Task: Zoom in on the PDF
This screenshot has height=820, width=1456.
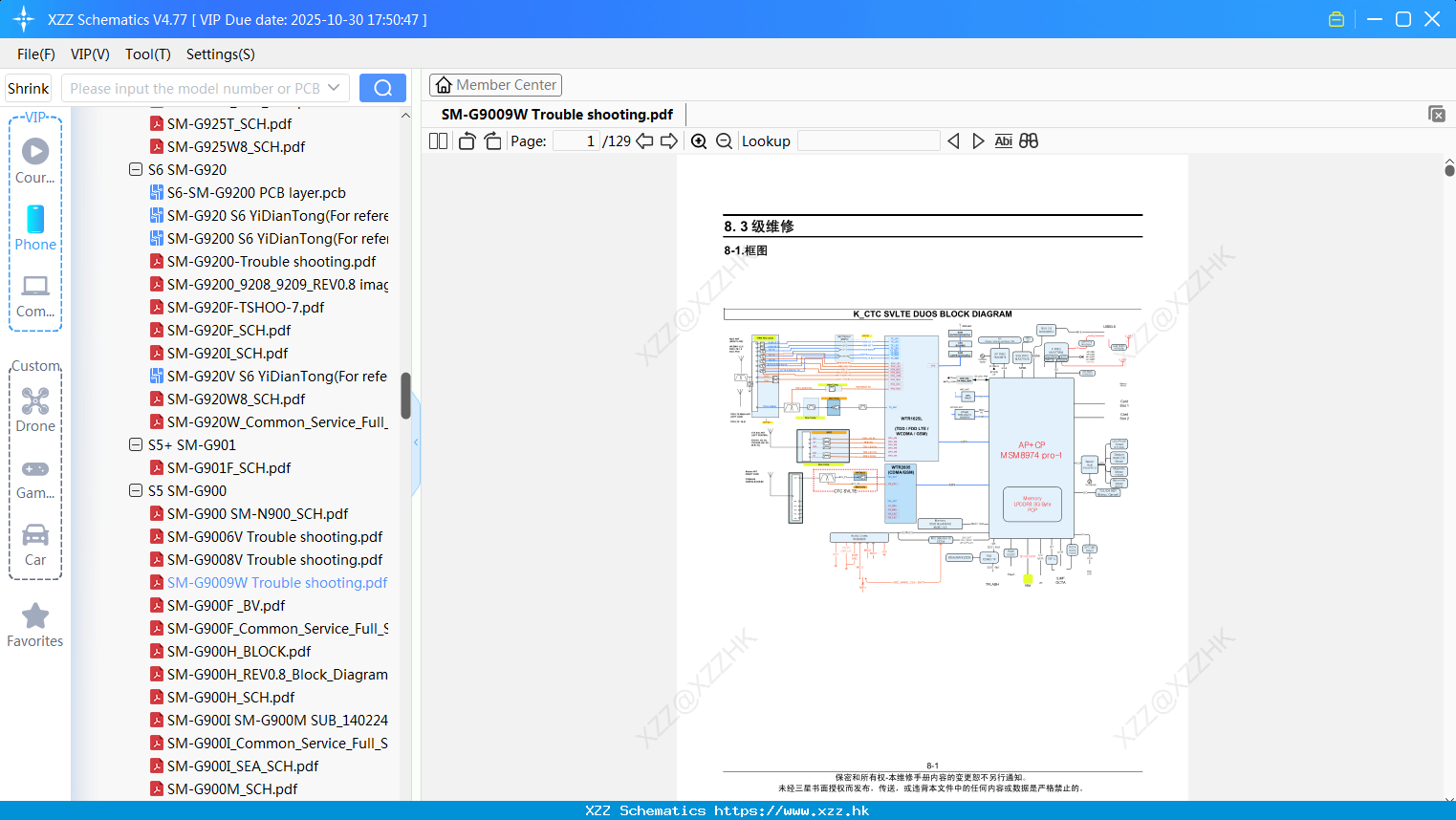Action: 699,140
